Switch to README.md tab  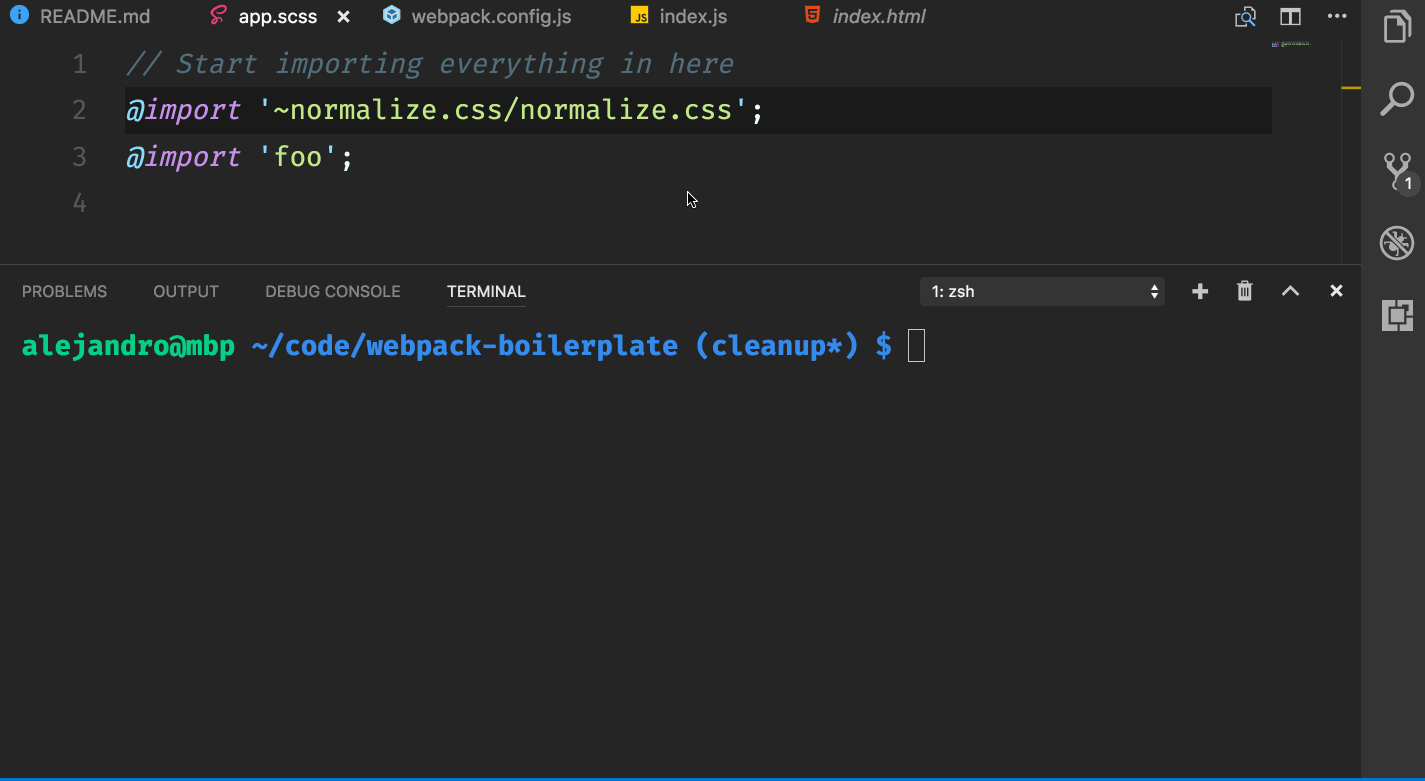click(x=95, y=17)
